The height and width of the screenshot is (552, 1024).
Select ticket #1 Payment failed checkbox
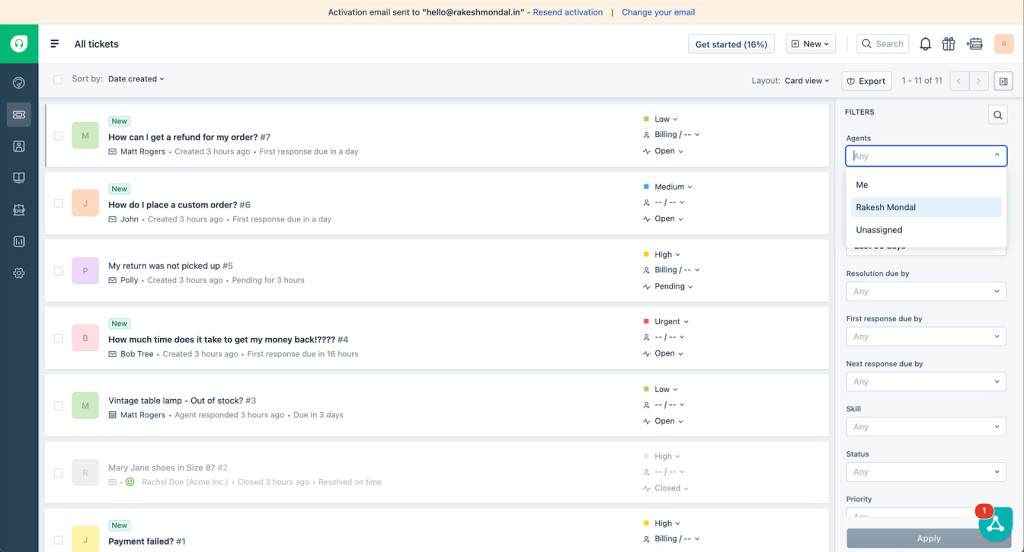coord(58,540)
